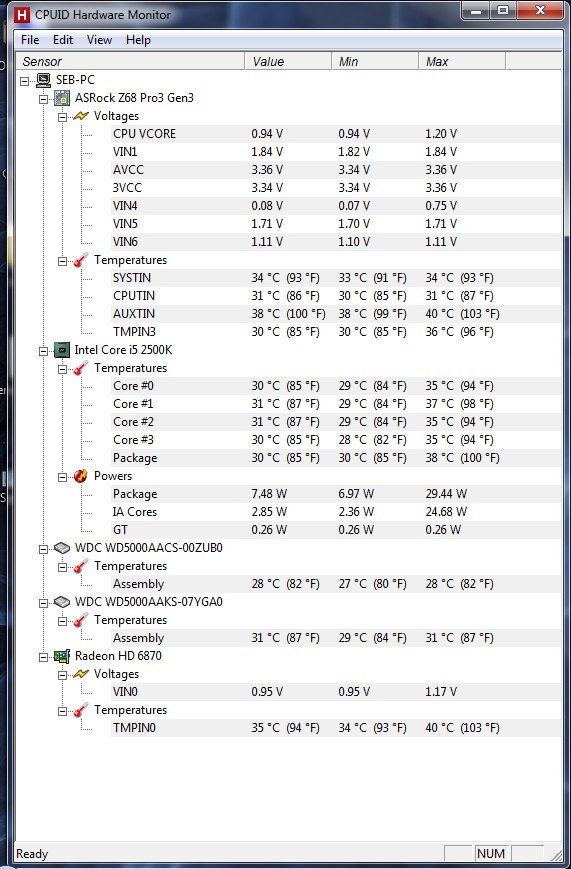Click the Value column header

coord(288,62)
